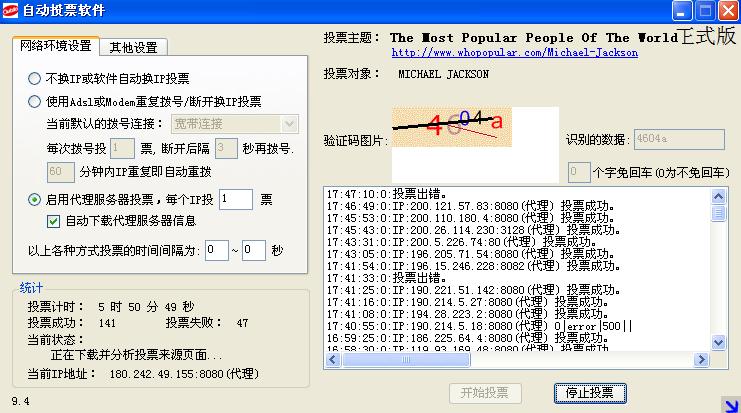Minimize the 自动投票软件 window
This screenshot has width=741, height=413.
[x=684, y=11]
